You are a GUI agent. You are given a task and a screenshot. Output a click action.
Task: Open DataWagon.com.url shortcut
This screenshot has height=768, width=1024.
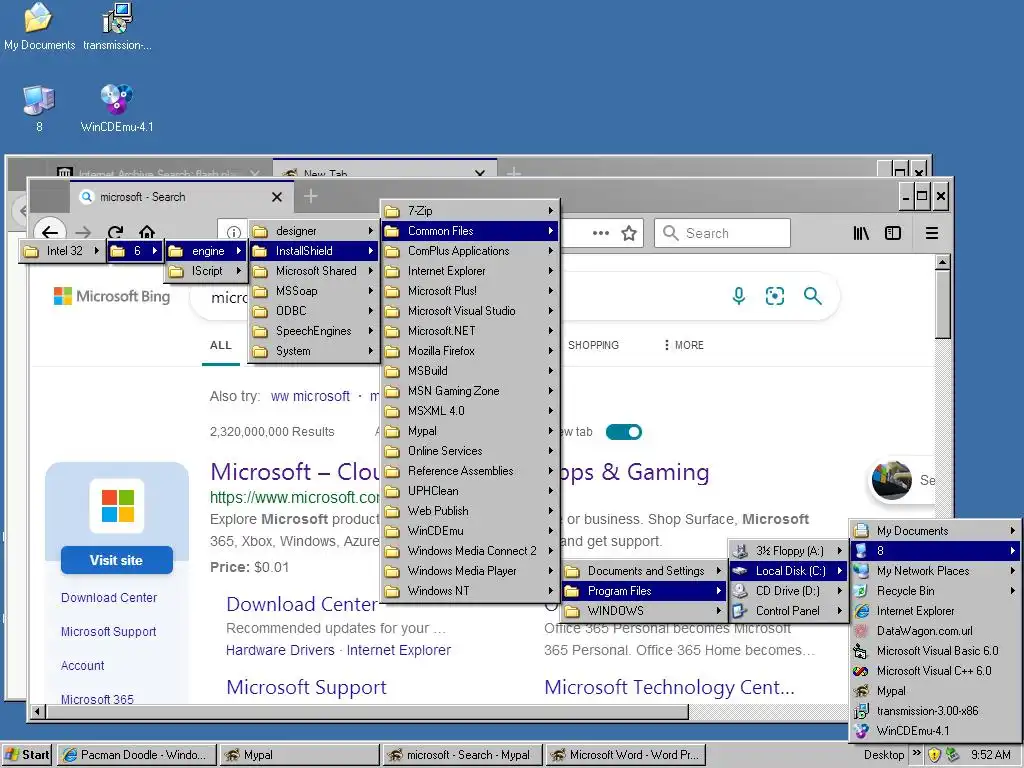coord(935,631)
